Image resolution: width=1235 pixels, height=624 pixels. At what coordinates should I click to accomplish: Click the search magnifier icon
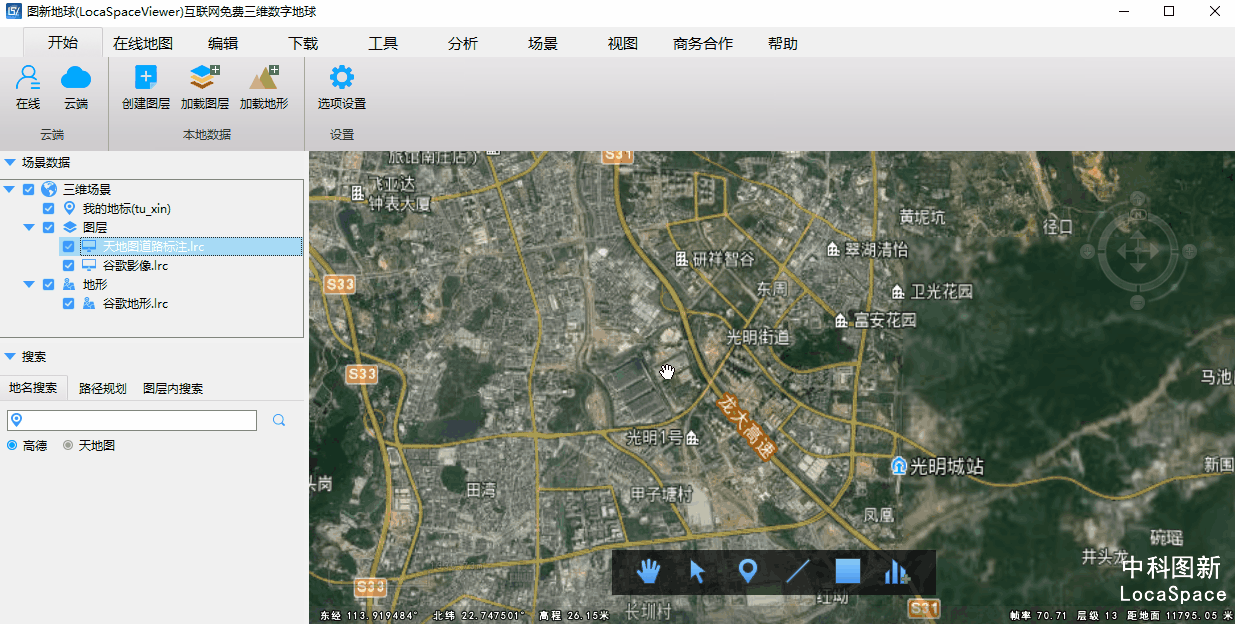pos(279,420)
